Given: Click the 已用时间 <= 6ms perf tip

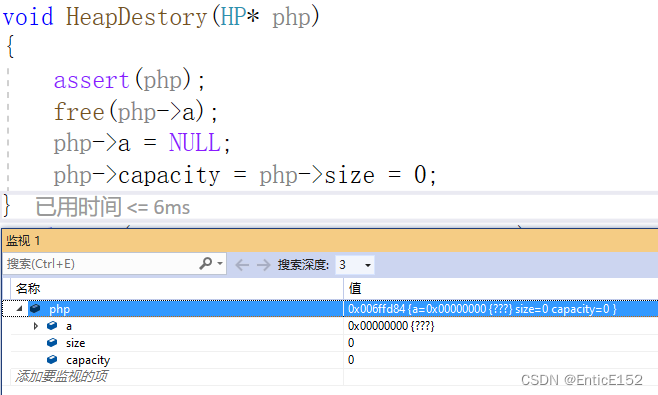Looking at the screenshot, I should tap(112, 207).
